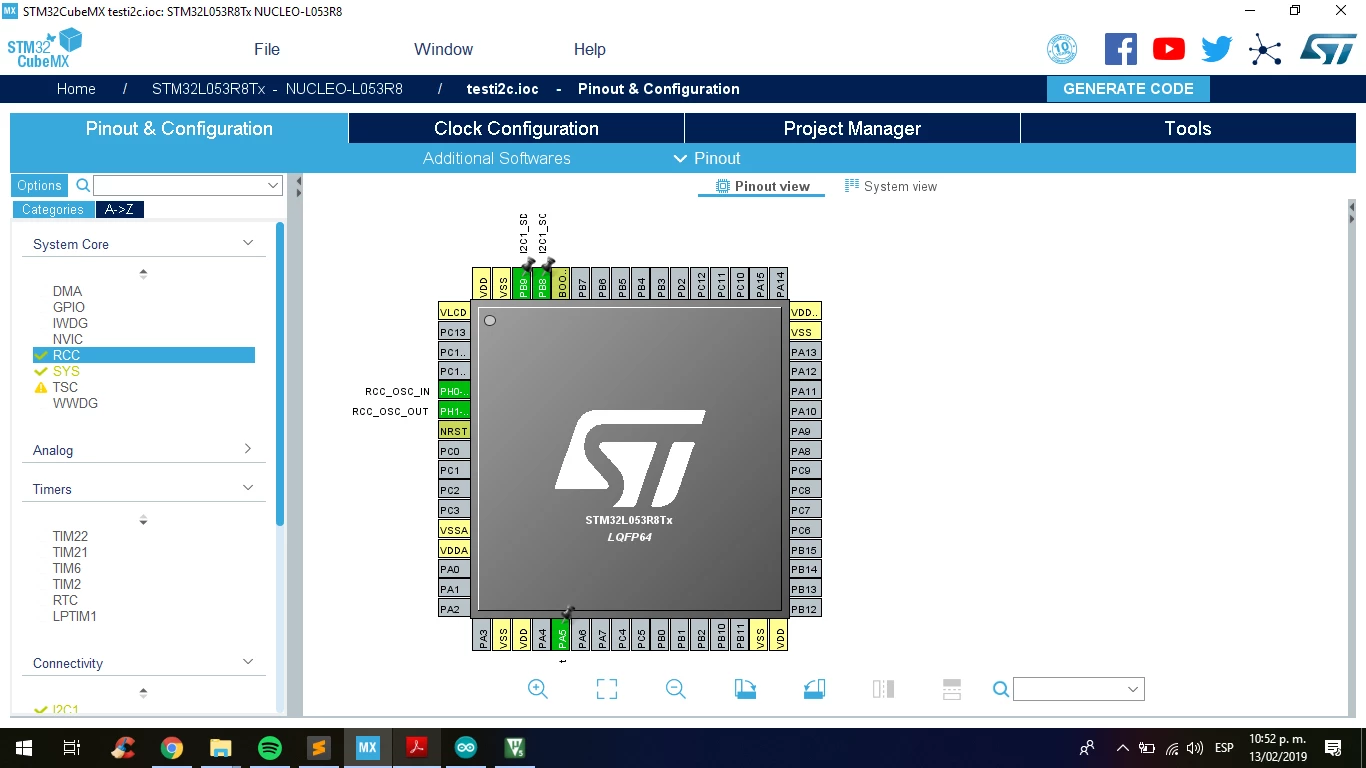Click the ST community network icon
Viewport: 1366px width, 768px height.
(x=1265, y=49)
